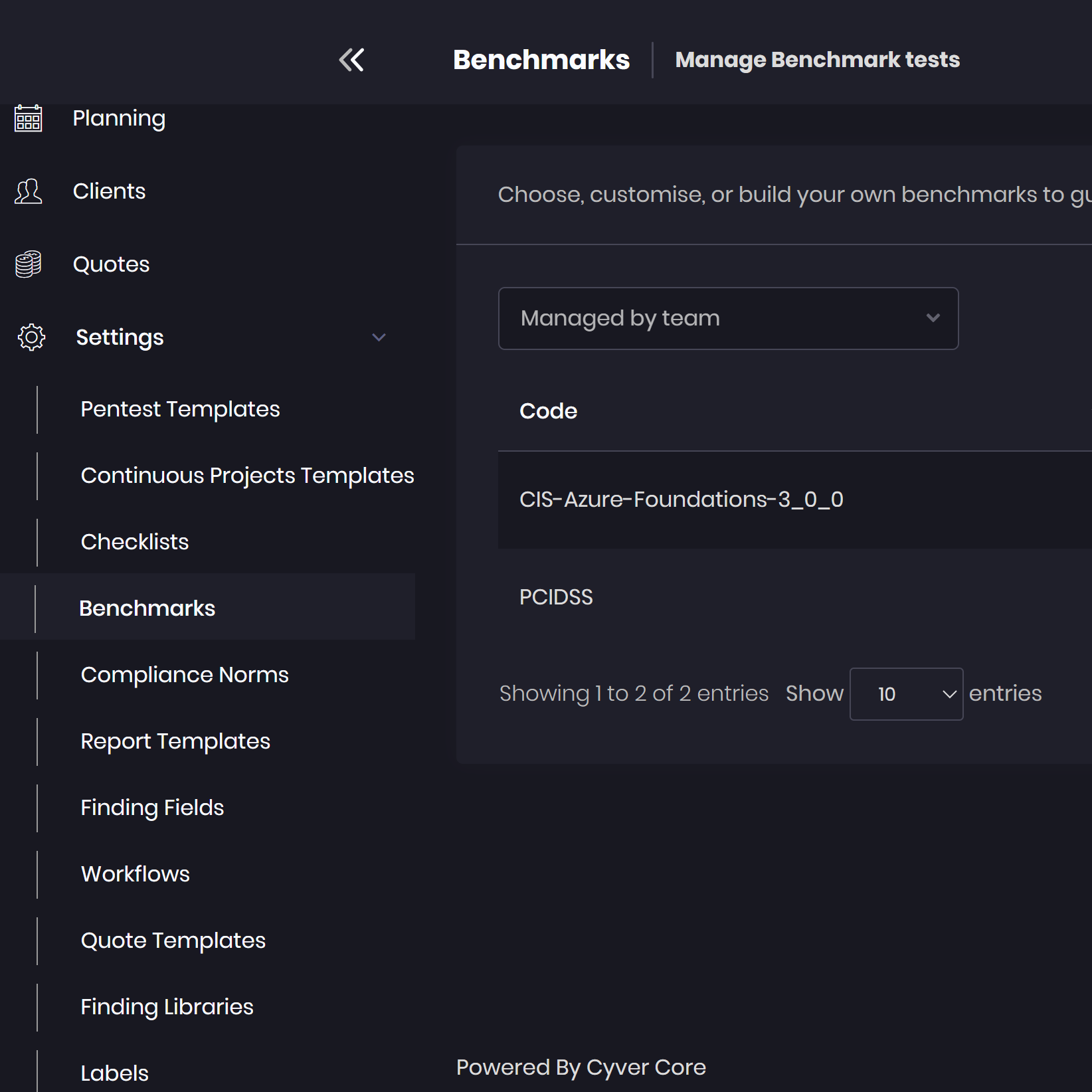Open the Managed by team dropdown
Screen dimensions: 1092x1092
728,318
